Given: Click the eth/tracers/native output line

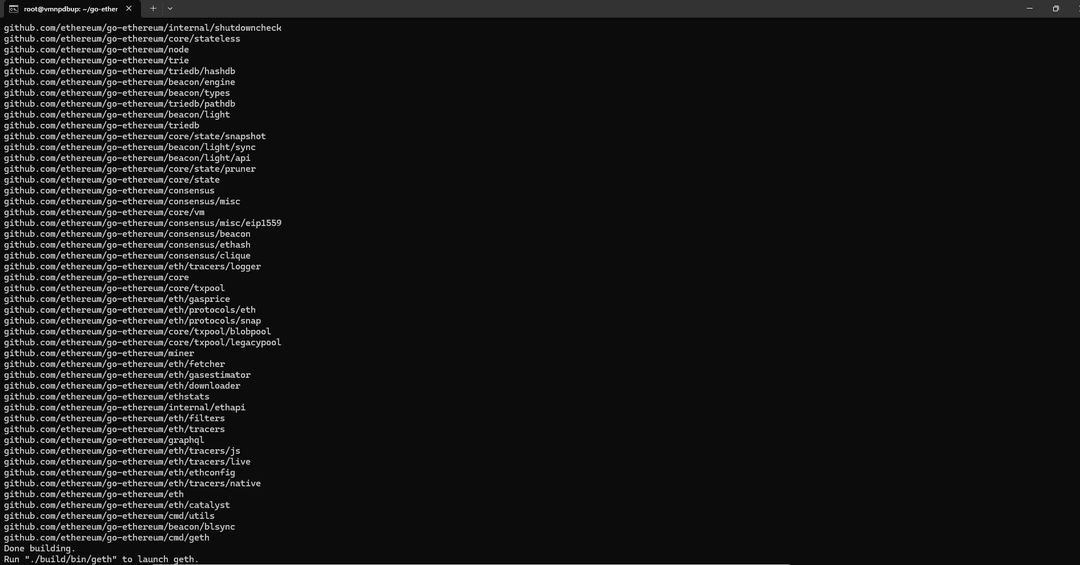Looking at the screenshot, I should 132,483.
